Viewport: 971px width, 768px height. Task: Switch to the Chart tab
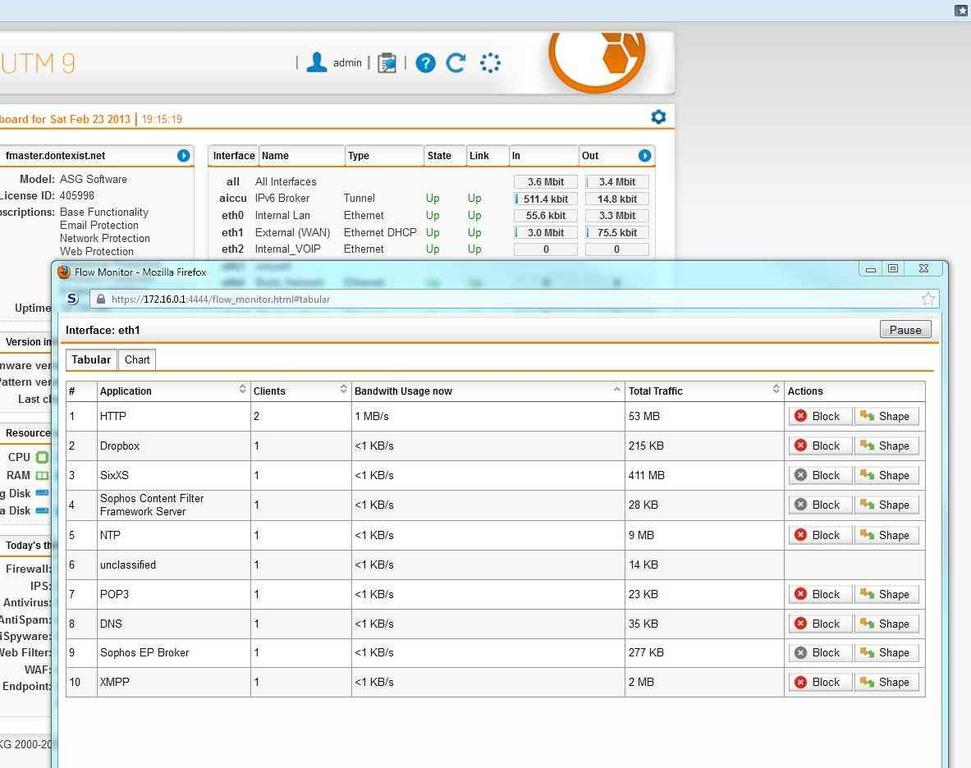pos(137,360)
